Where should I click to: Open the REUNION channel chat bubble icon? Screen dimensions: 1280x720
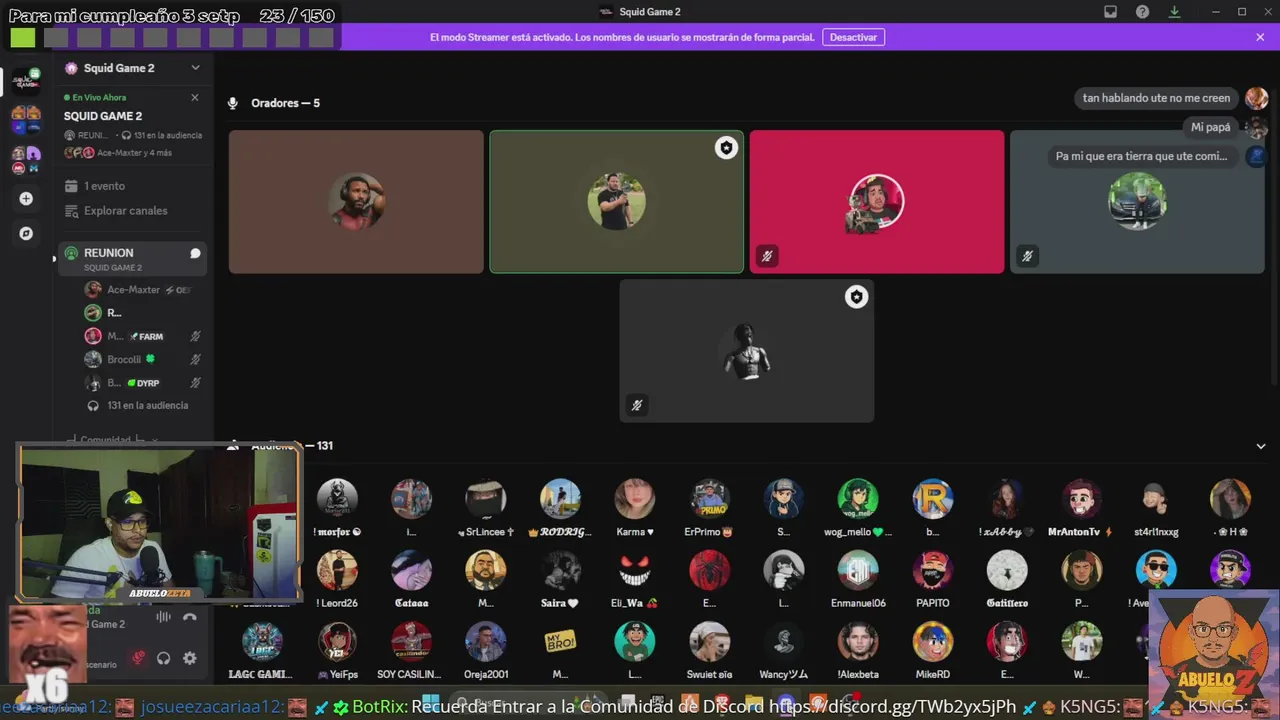pyautogui.click(x=195, y=253)
